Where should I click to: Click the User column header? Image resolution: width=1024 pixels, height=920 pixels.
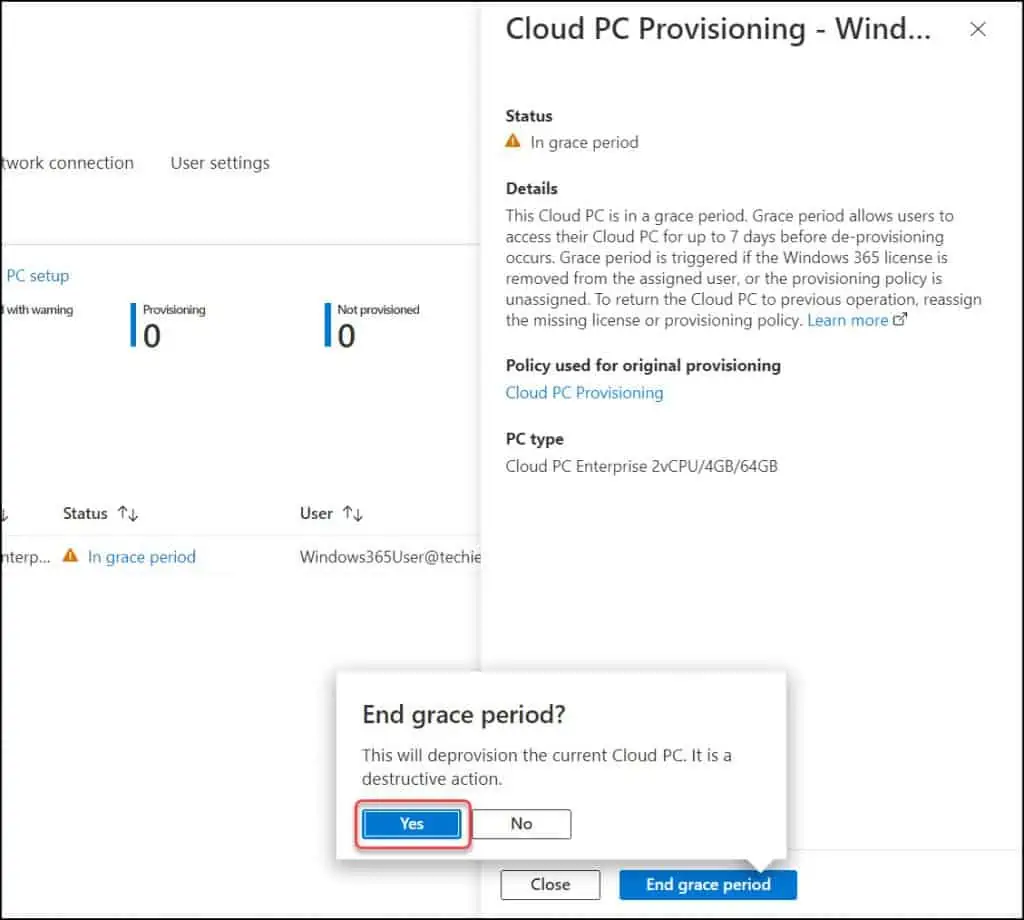(316, 513)
